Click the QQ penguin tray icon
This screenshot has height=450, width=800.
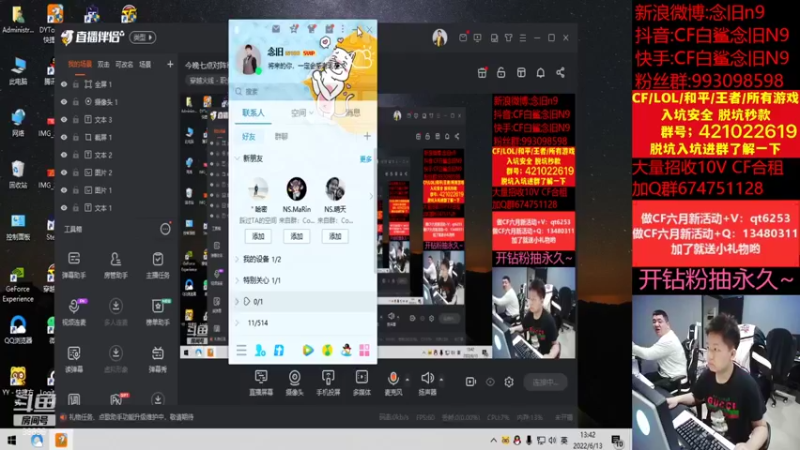517,440
